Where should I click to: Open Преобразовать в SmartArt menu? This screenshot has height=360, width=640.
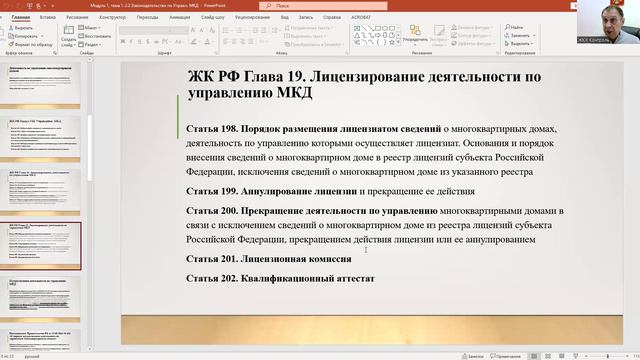point(314,44)
